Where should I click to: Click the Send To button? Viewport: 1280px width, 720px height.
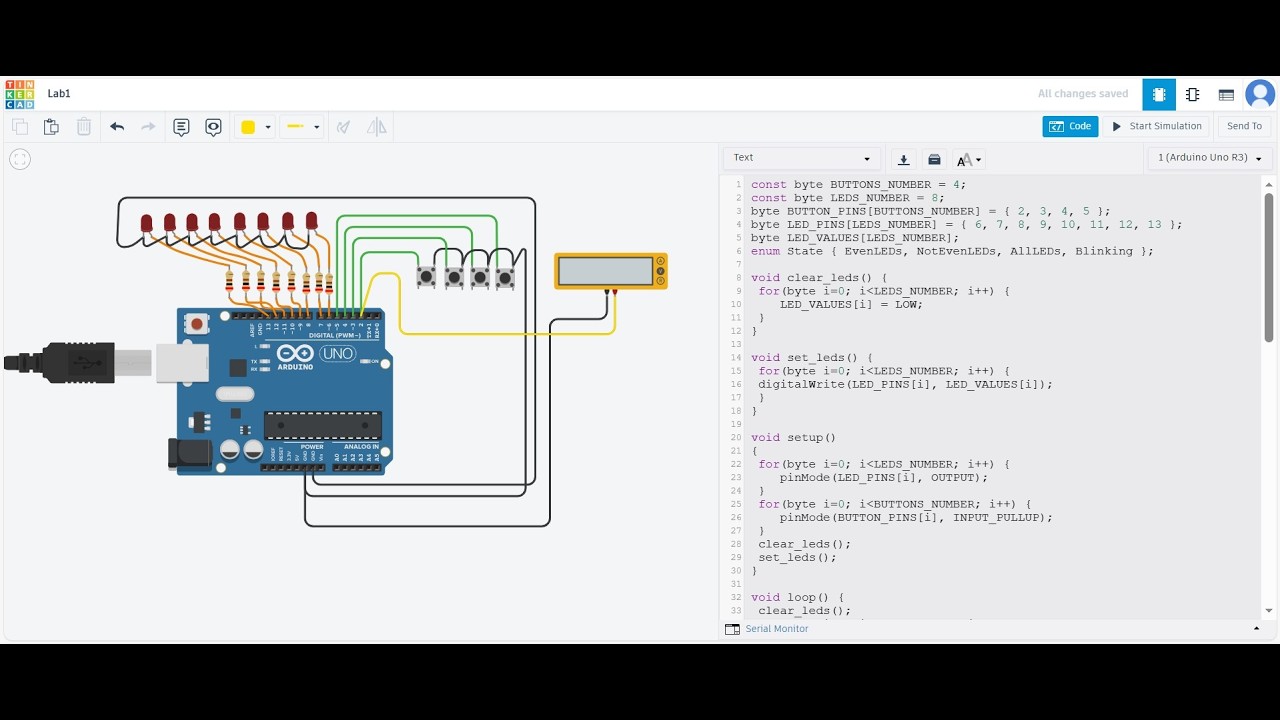[1244, 127]
